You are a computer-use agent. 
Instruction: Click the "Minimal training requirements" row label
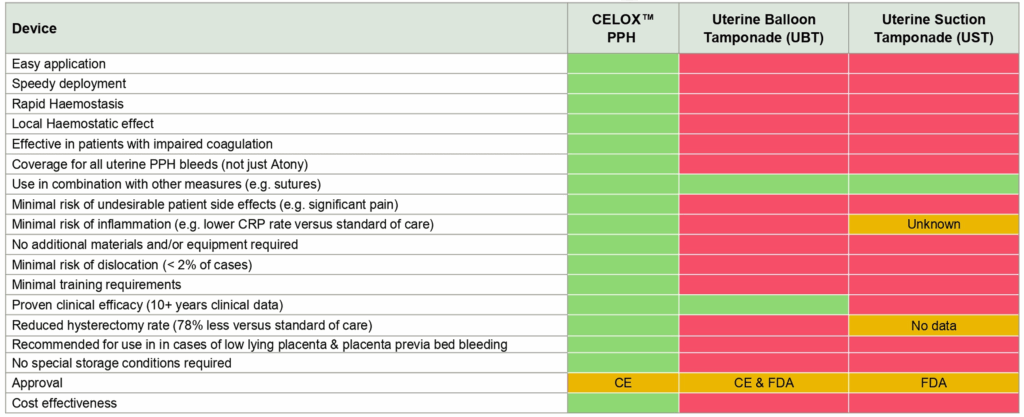coord(98,284)
